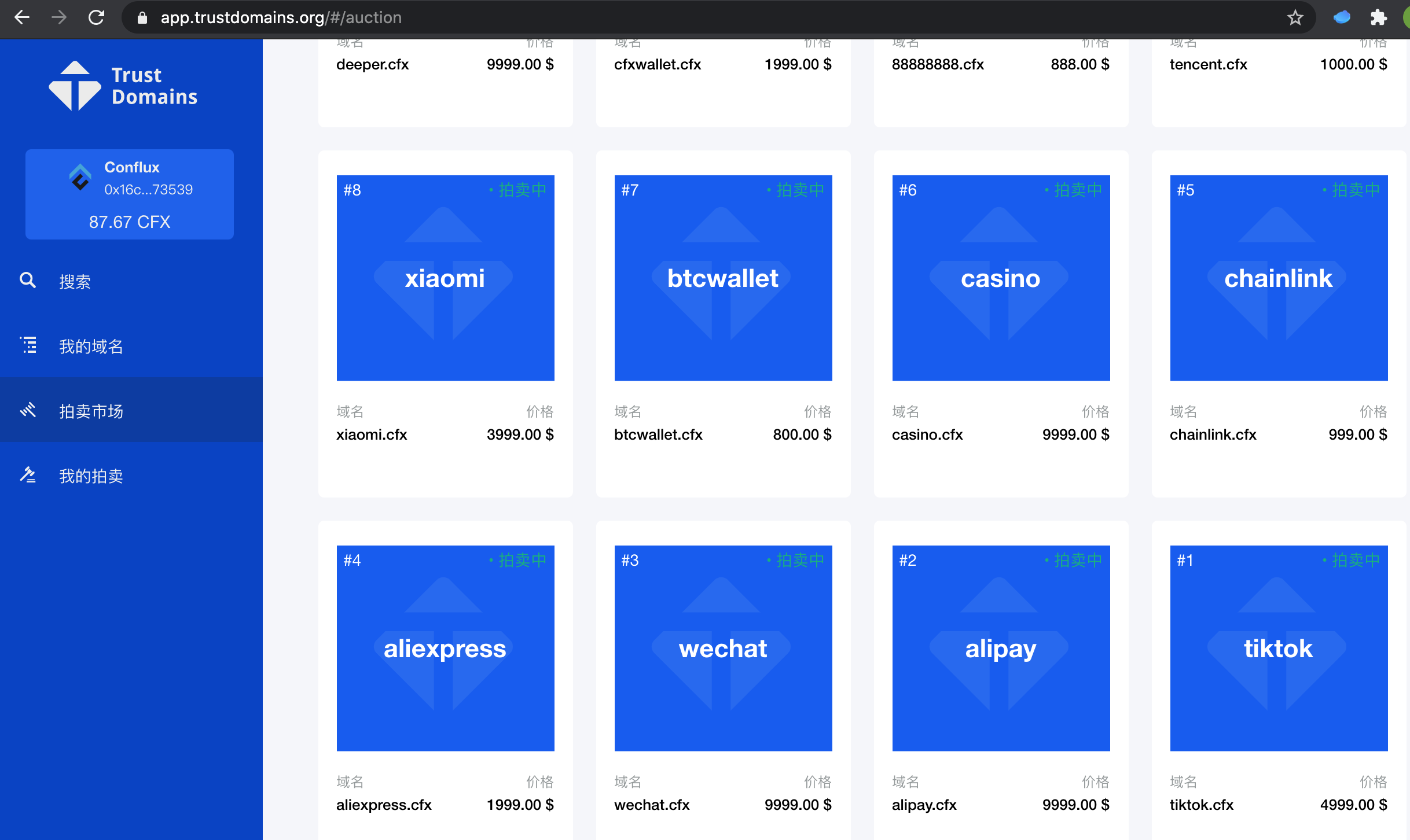Image resolution: width=1410 pixels, height=840 pixels.
Task: Click domain name 88888888.cfx
Action: tap(938, 64)
